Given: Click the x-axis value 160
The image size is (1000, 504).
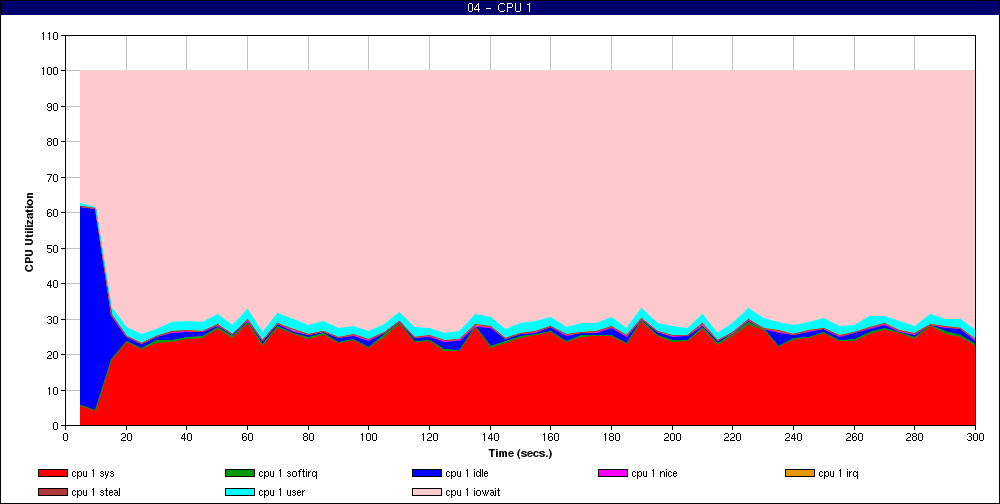Looking at the screenshot, I should click(551, 437).
